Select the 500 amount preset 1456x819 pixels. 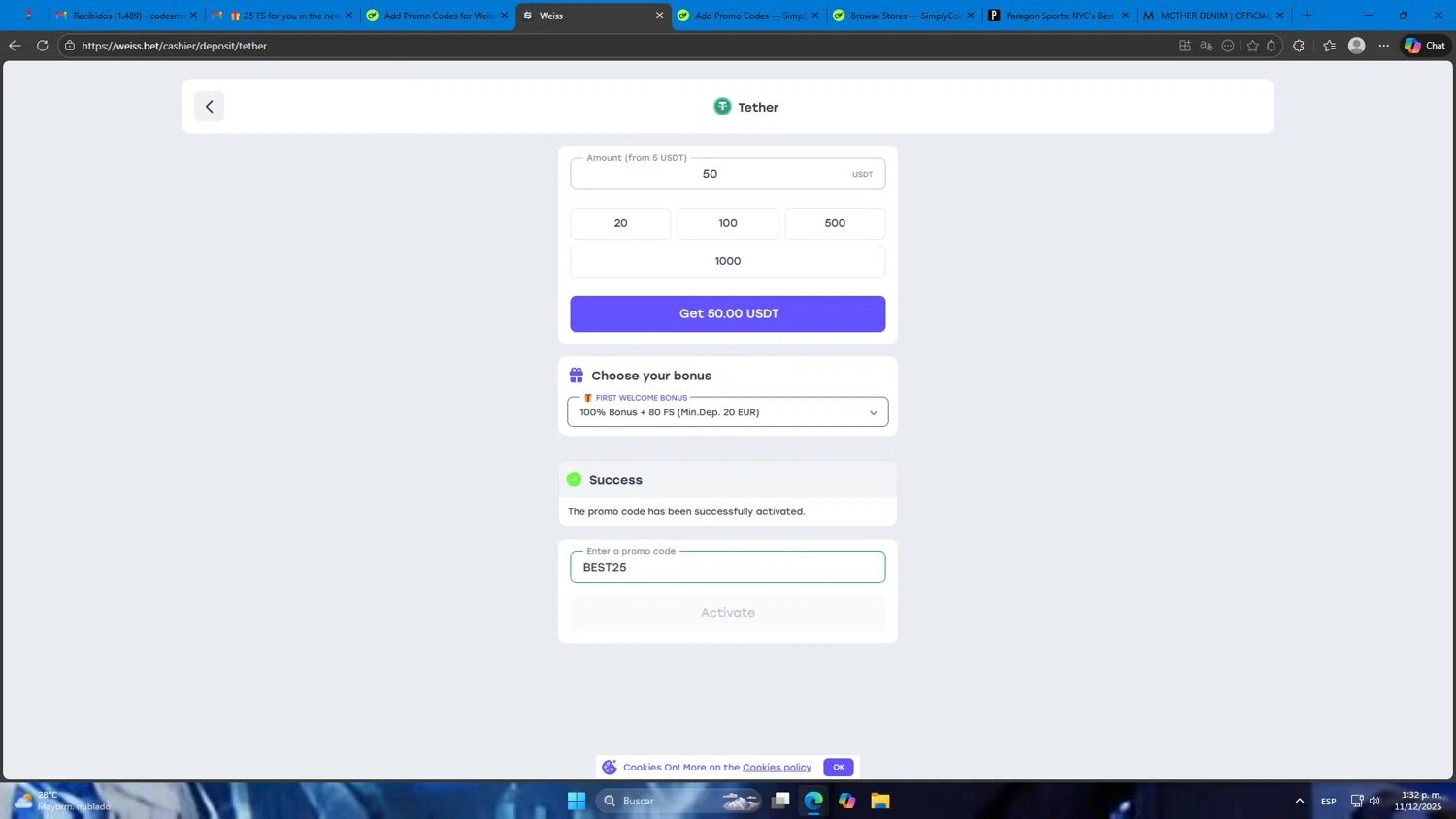tap(835, 223)
